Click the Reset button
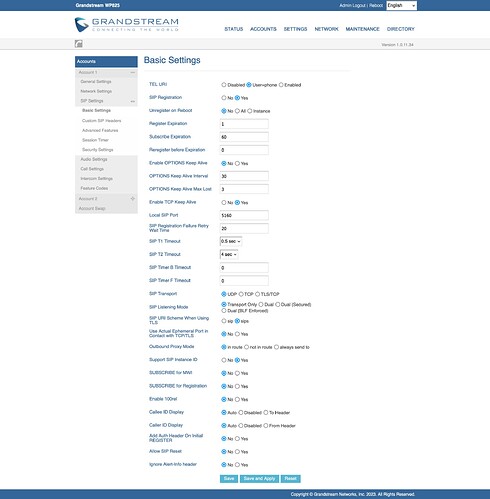Screen dimensions: 490x499 pyautogui.click(x=290, y=479)
